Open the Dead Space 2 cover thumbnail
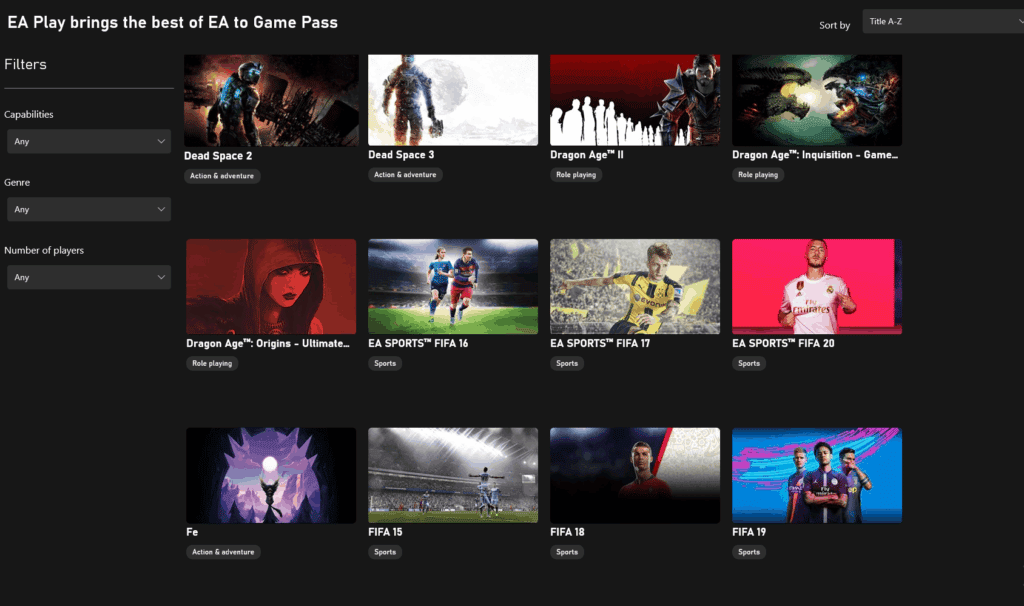The width and height of the screenshot is (1024, 606). pyautogui.click(x=271, y=100)
